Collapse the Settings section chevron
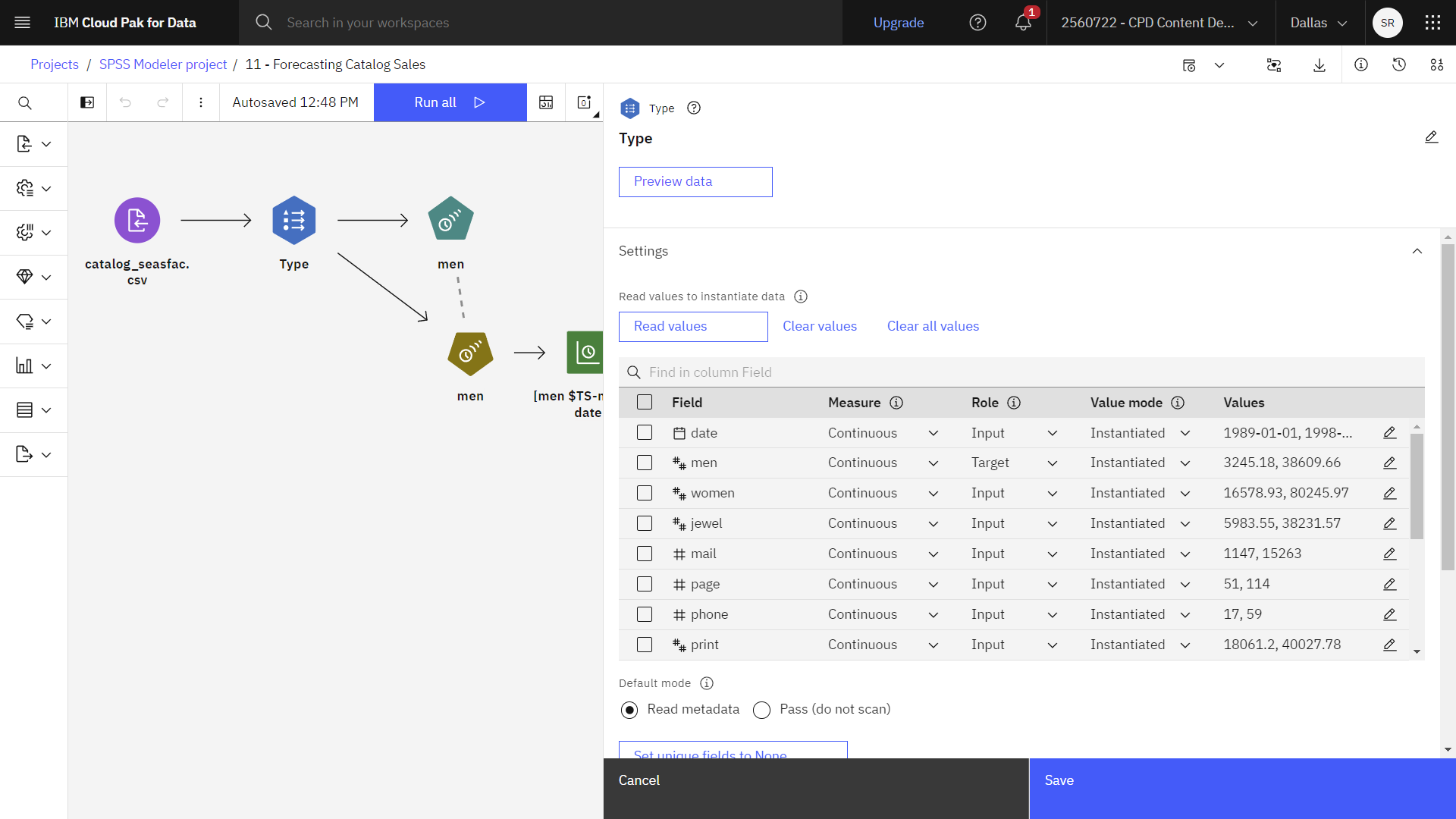Viewport: 1456px width, 819px height. pyautogui.click(x=1417, y=251)
